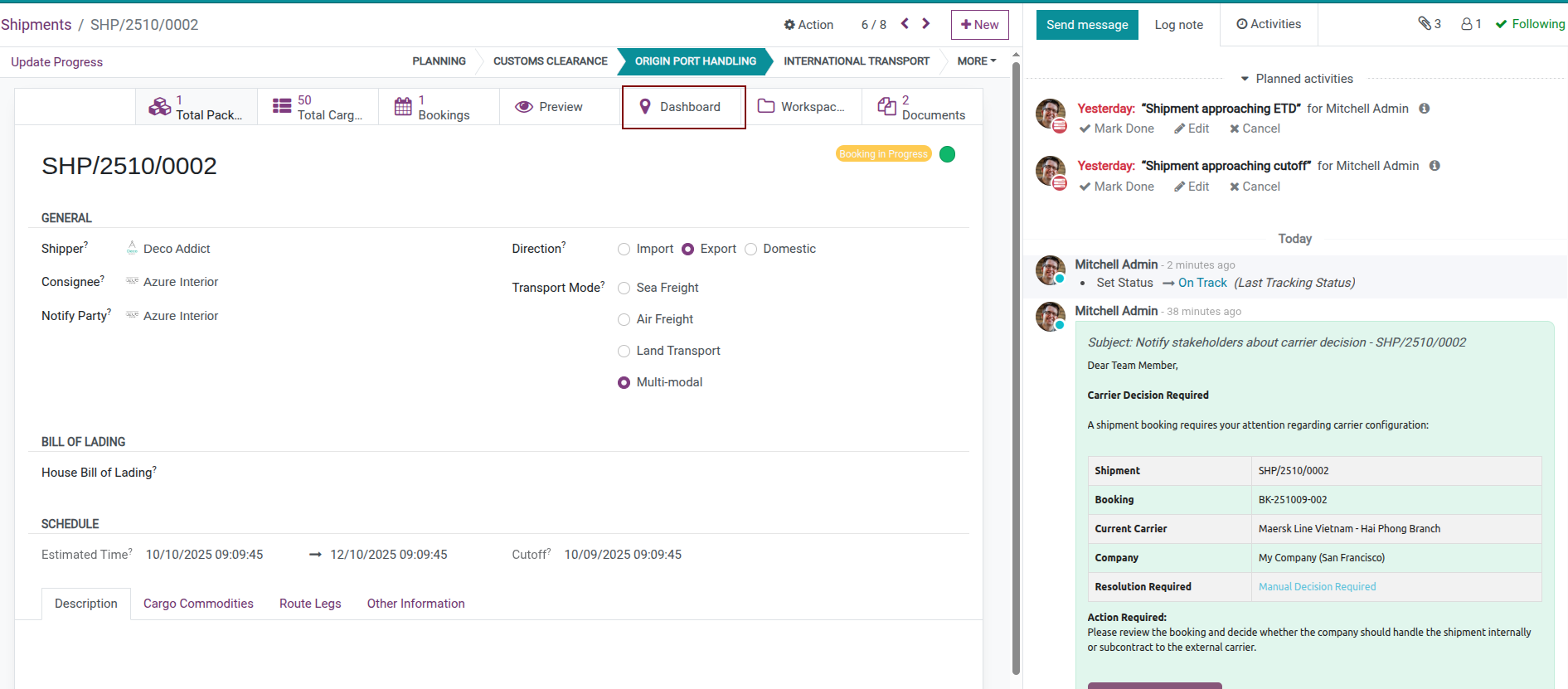Click the Manual Decision Required link
This screenshot has height=689, width=1568.
[1317, 587]
